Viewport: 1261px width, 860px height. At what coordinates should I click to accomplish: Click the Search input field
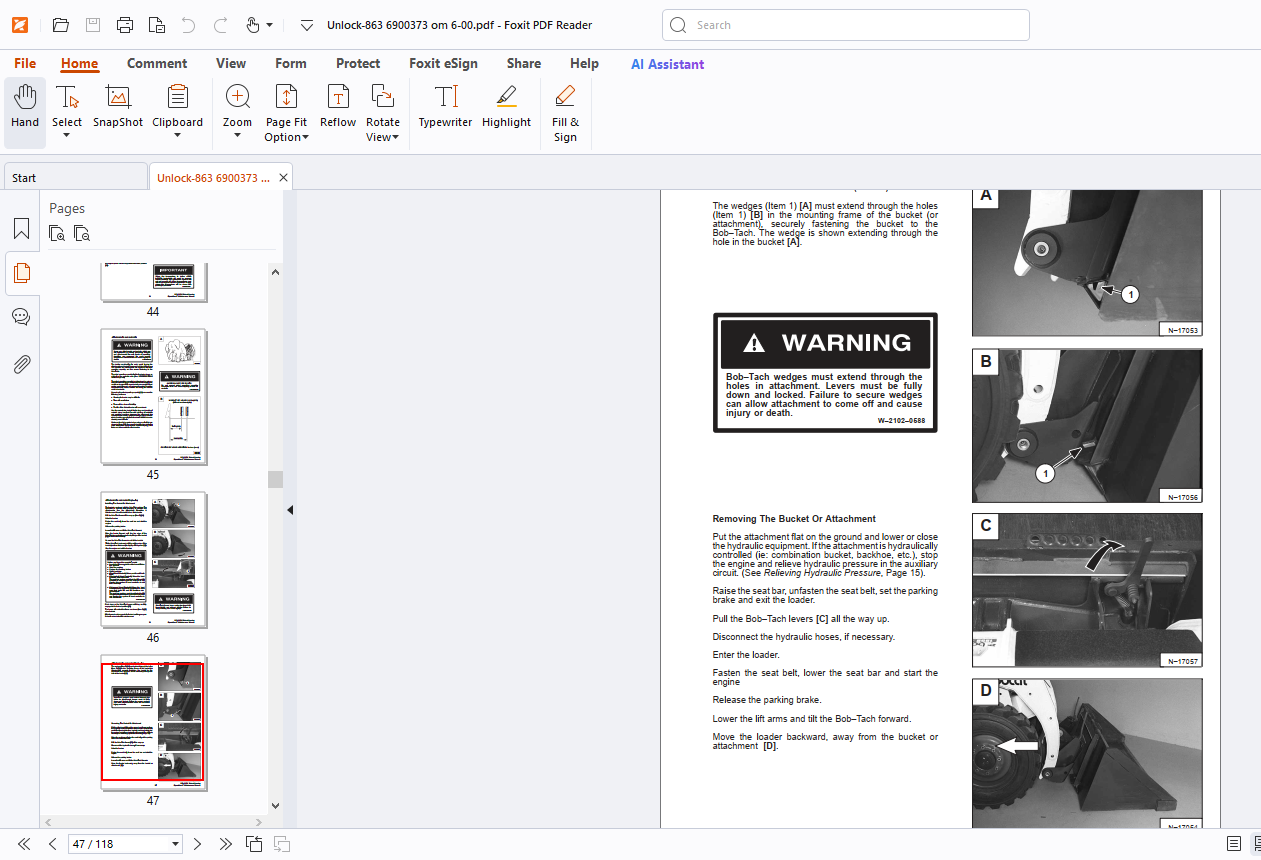pos(846,25)
